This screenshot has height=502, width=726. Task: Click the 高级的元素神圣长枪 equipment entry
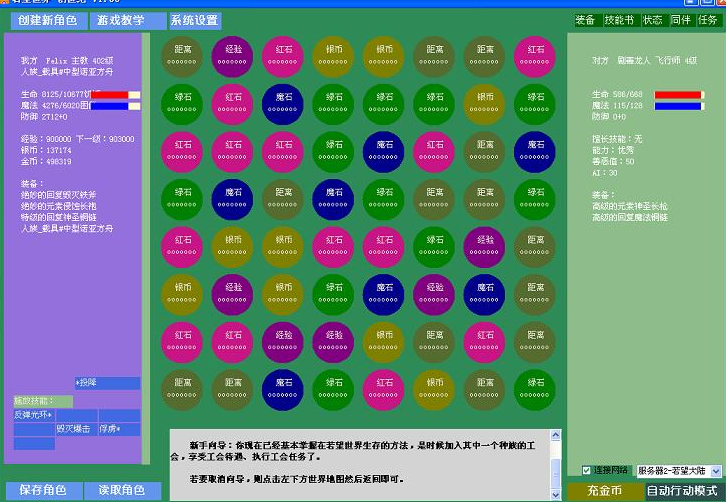pyautogui.click(x=630, y=206)
